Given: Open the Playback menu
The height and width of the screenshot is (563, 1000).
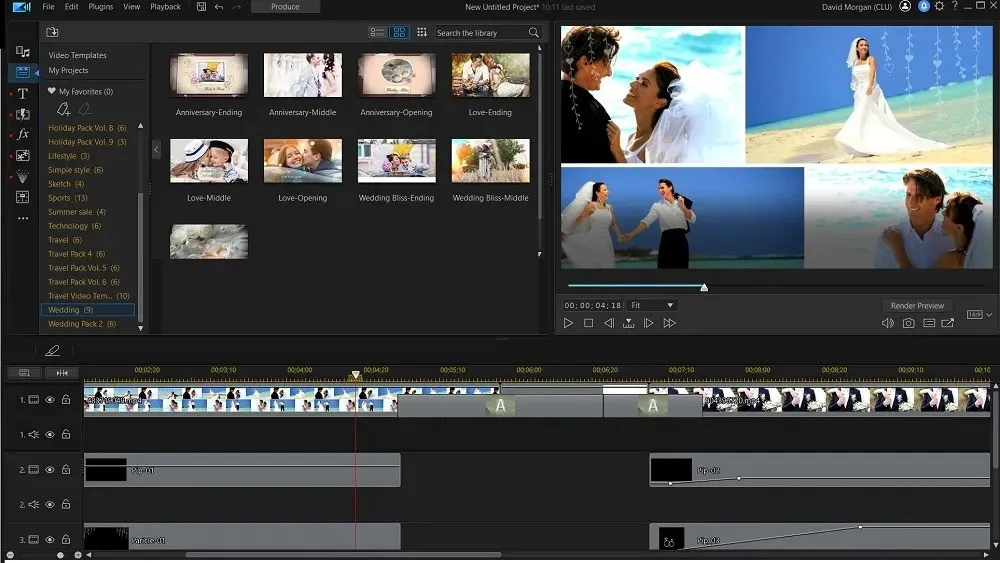Looking at the screenshot, I should click(165, 7).
